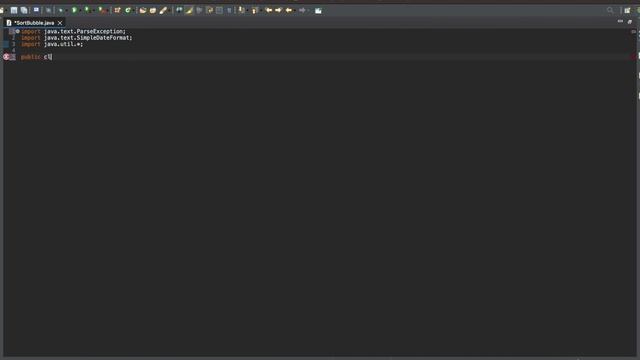
Task: Click the Save All icon
Action: tap(24, 10)
